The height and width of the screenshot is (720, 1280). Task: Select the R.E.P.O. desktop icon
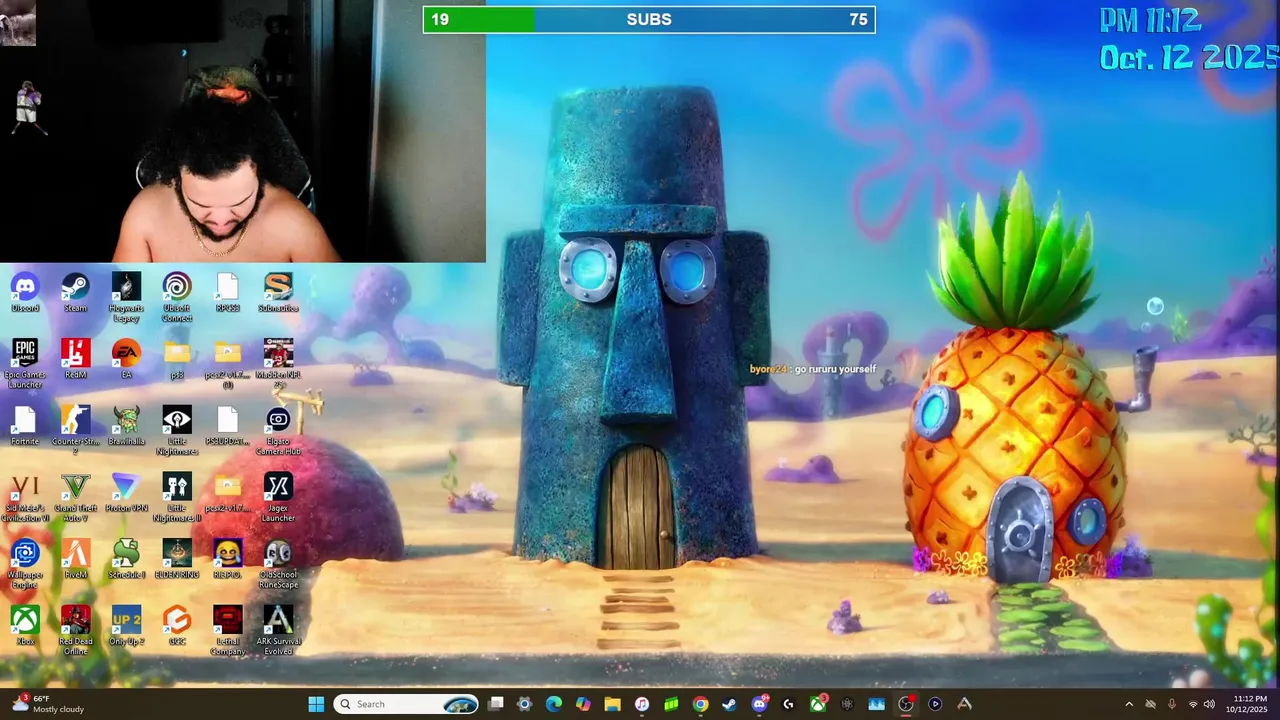pyautogui.click(x=227, y=559)
